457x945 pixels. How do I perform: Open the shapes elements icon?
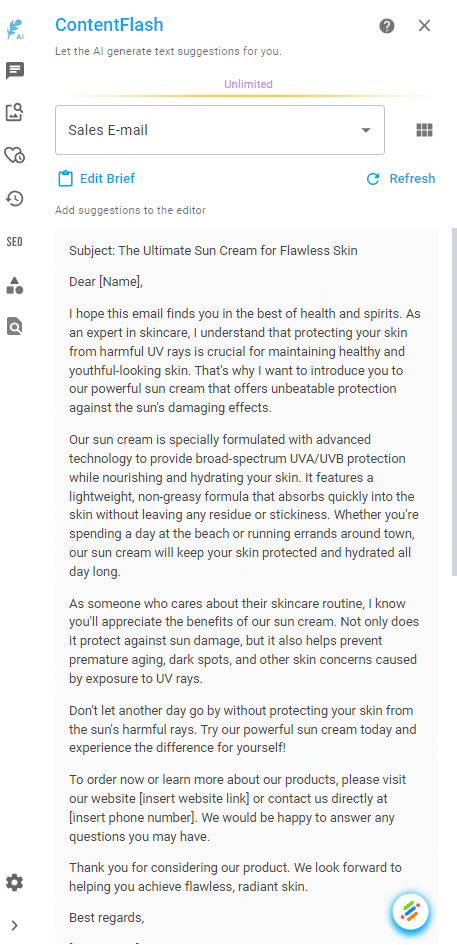[14, 285]
